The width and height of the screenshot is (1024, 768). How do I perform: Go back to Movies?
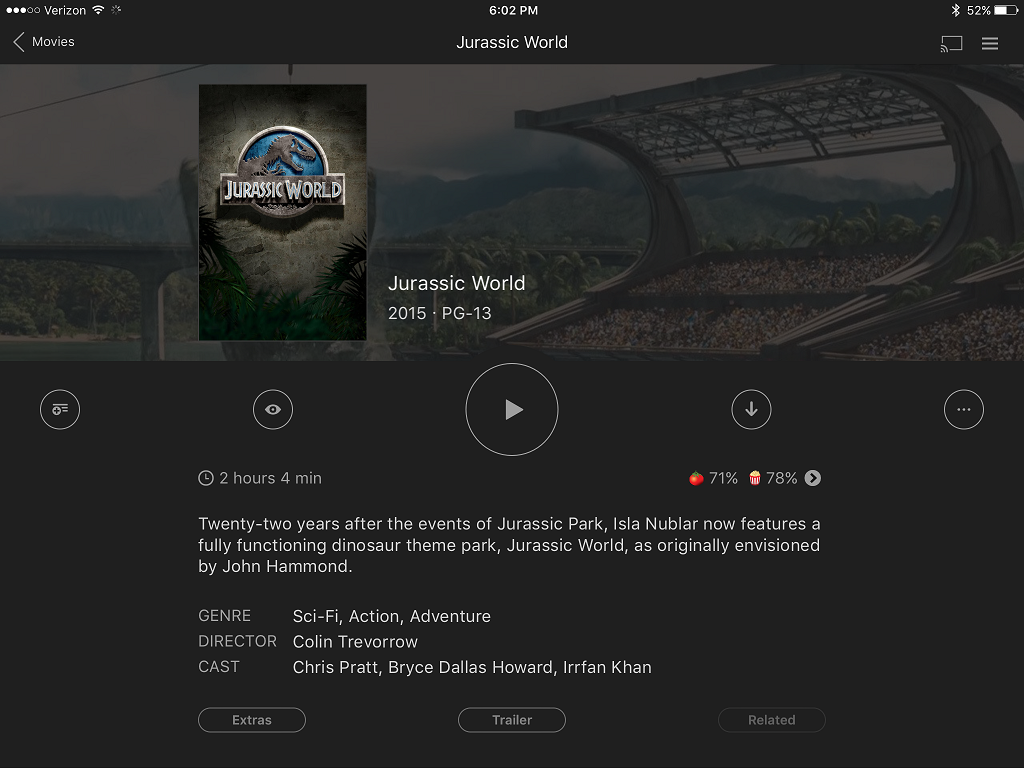pyautogui.click(x=44, y=42)
